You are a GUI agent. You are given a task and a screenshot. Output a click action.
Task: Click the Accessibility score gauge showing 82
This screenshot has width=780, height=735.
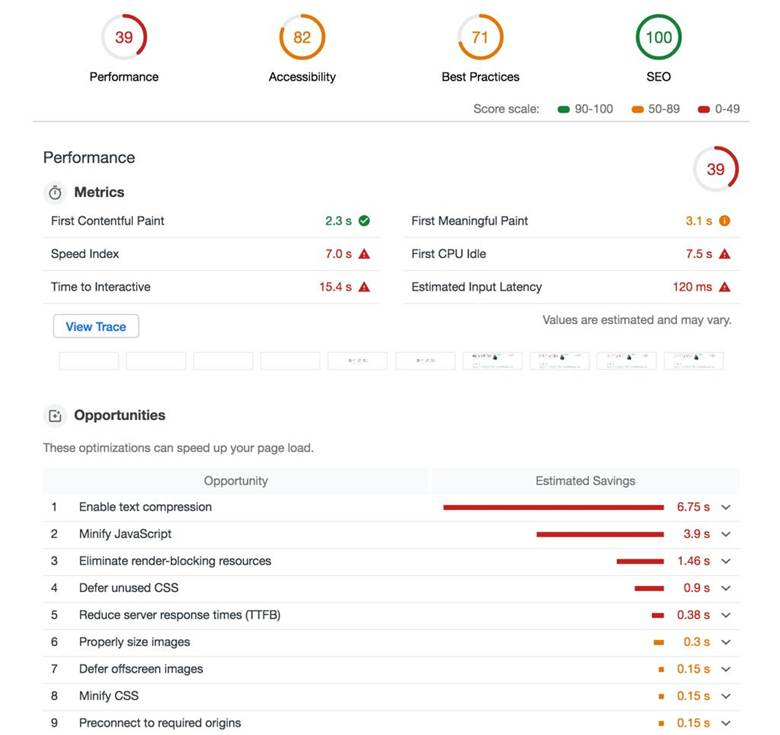pos(302,37)
